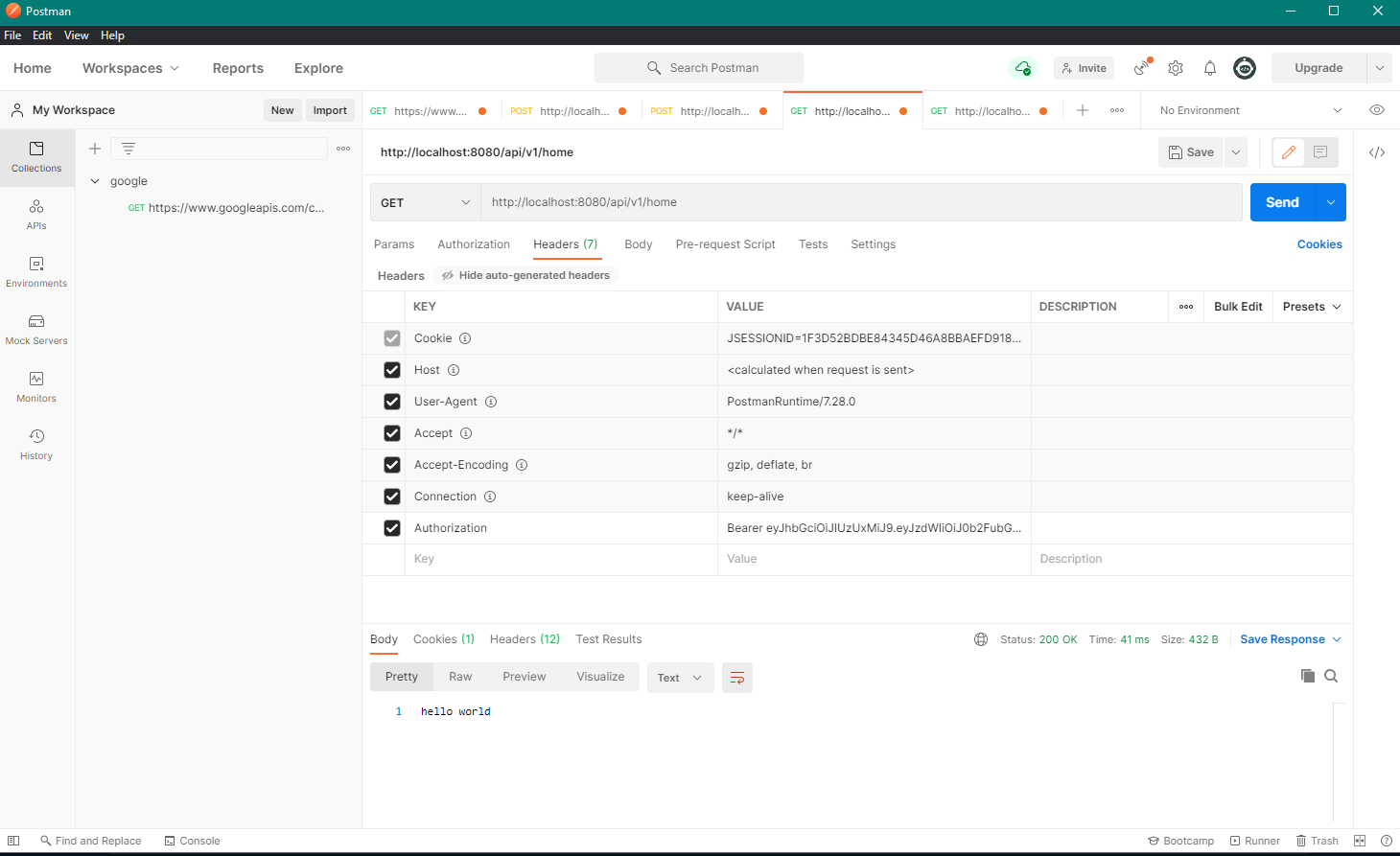
Task: Open the Runner from the status bar
Action: [1255, 841]
